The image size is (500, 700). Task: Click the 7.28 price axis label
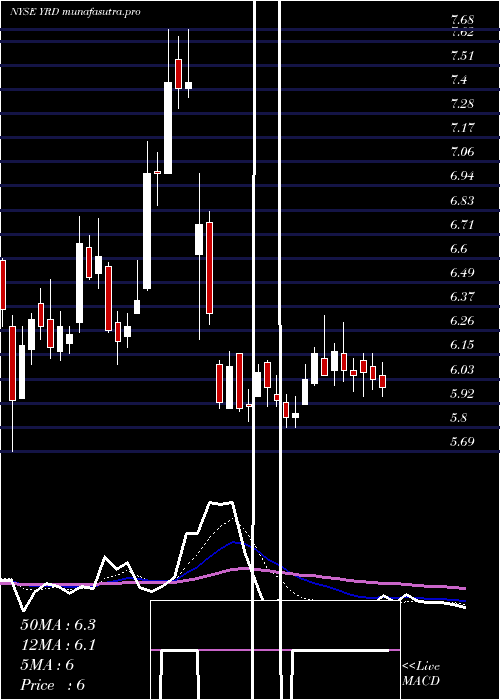coord(462,104)
